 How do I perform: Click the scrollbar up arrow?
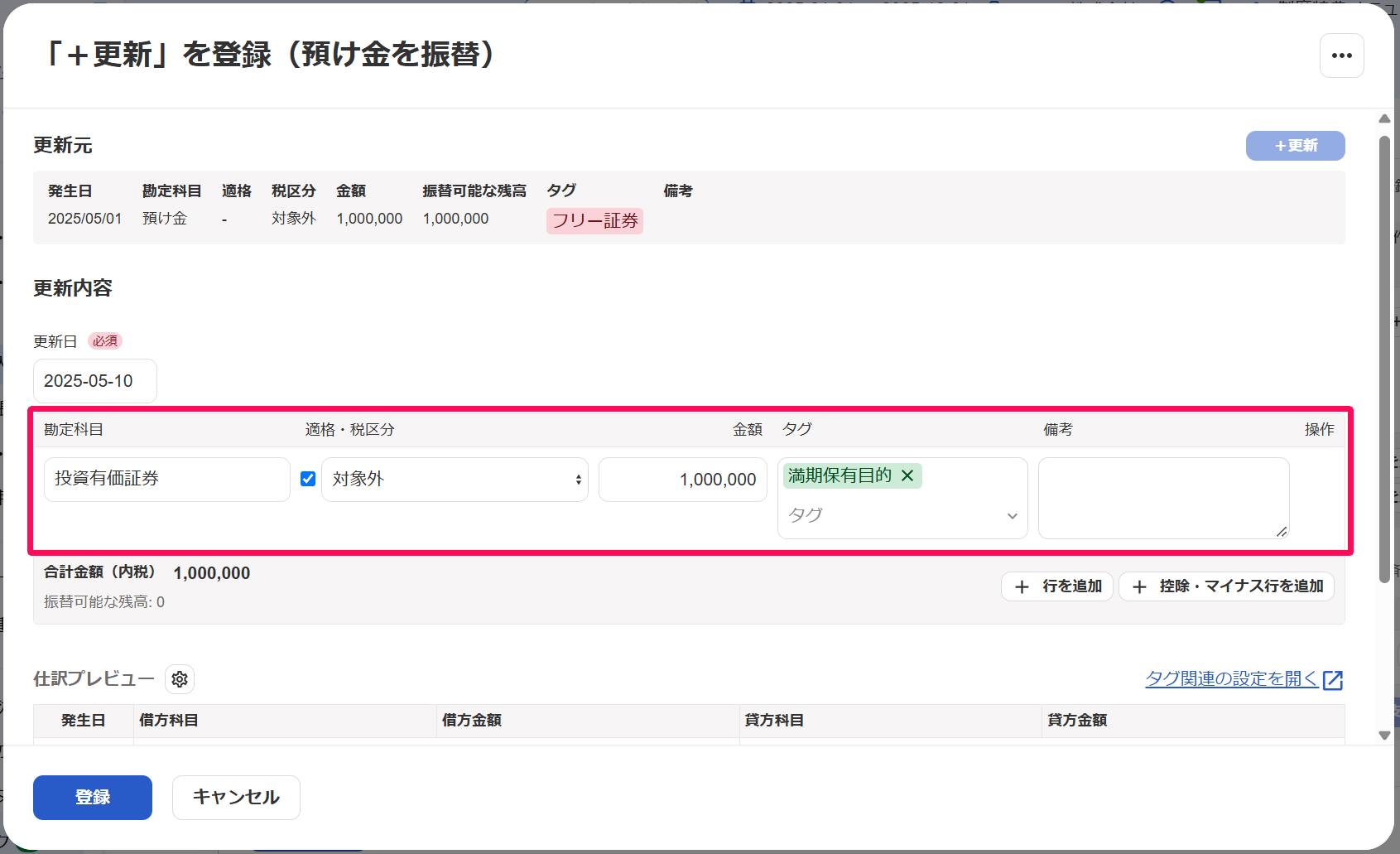coord(1384,119)
